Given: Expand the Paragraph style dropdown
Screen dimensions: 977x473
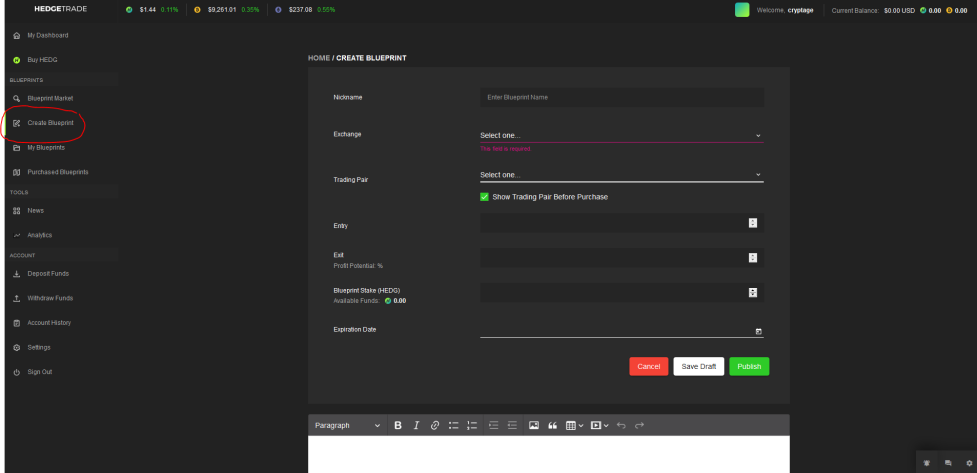Looking at the screenshot, I should (x=347, y=425).
